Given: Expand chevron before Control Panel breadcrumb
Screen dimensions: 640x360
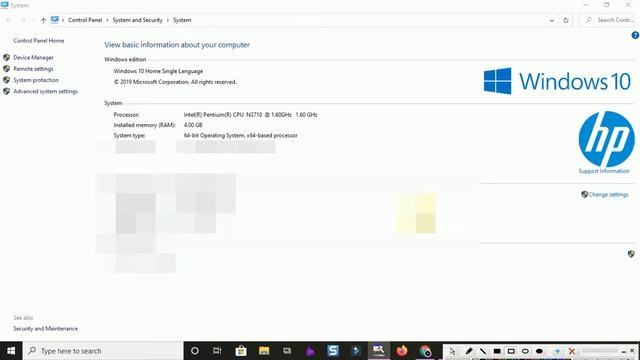Looking at the screenshot, I should [x=63, y=20].
